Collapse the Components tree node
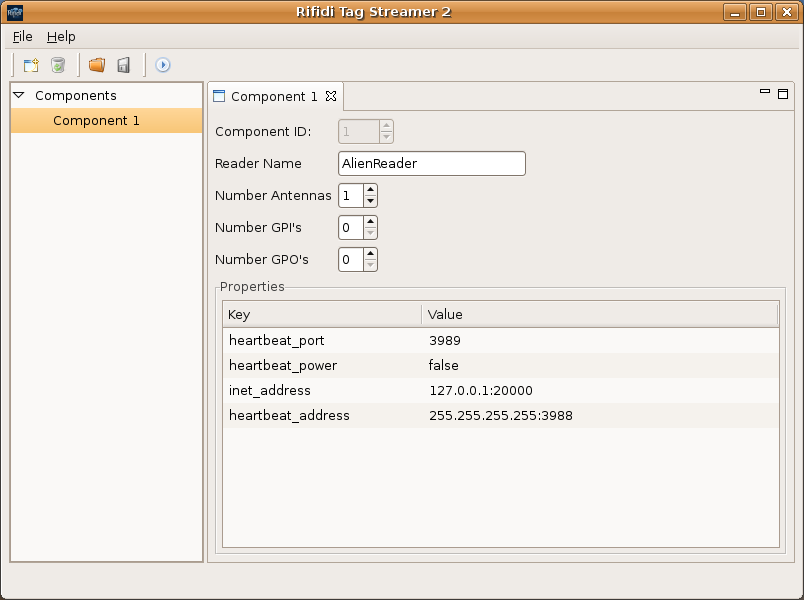Viewport: 804px width, 600px height. pyautogui.click(x=19, y=96)
